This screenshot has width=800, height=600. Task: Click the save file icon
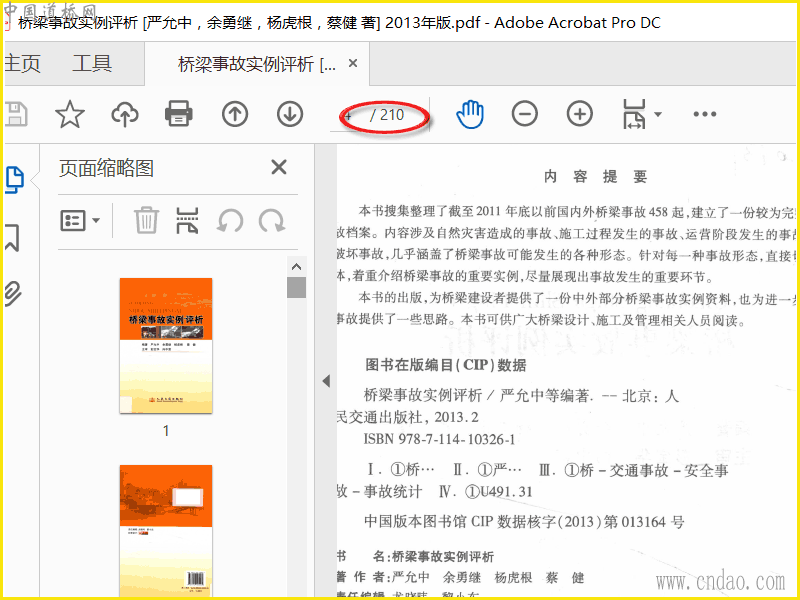15,114
